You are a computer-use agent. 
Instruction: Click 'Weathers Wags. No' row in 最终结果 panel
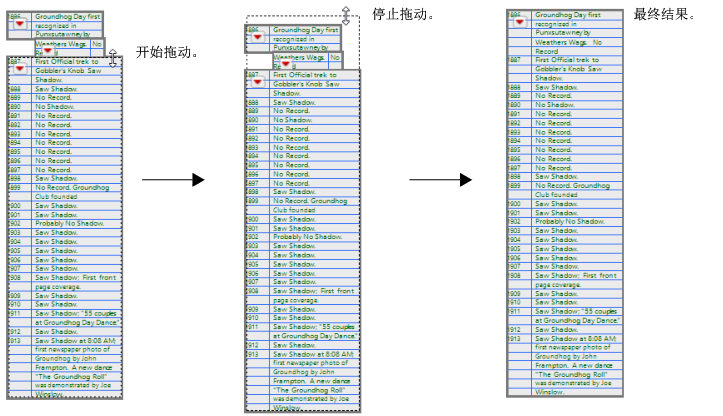point(569,42)
